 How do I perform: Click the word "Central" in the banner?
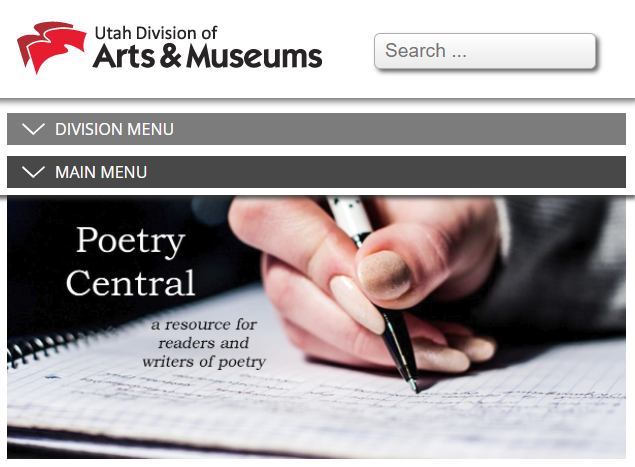(x=131, y=283)
